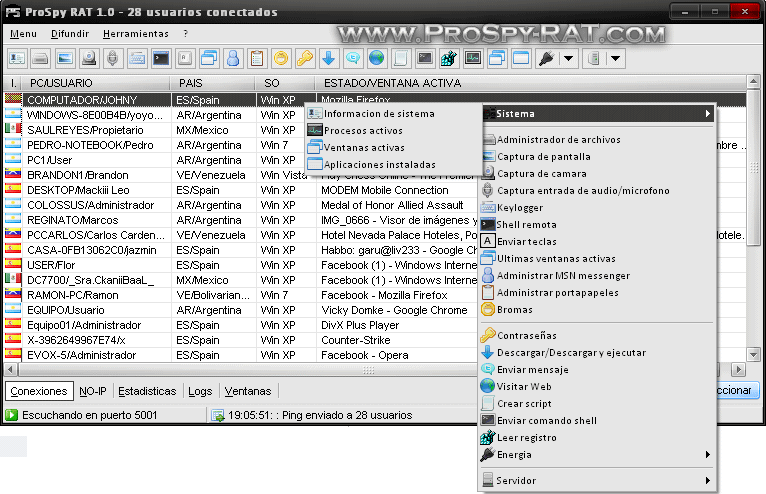Click the registry reader toolbar icon
Viewport: 766px width, 494px height.
click(x=449, y=59)
